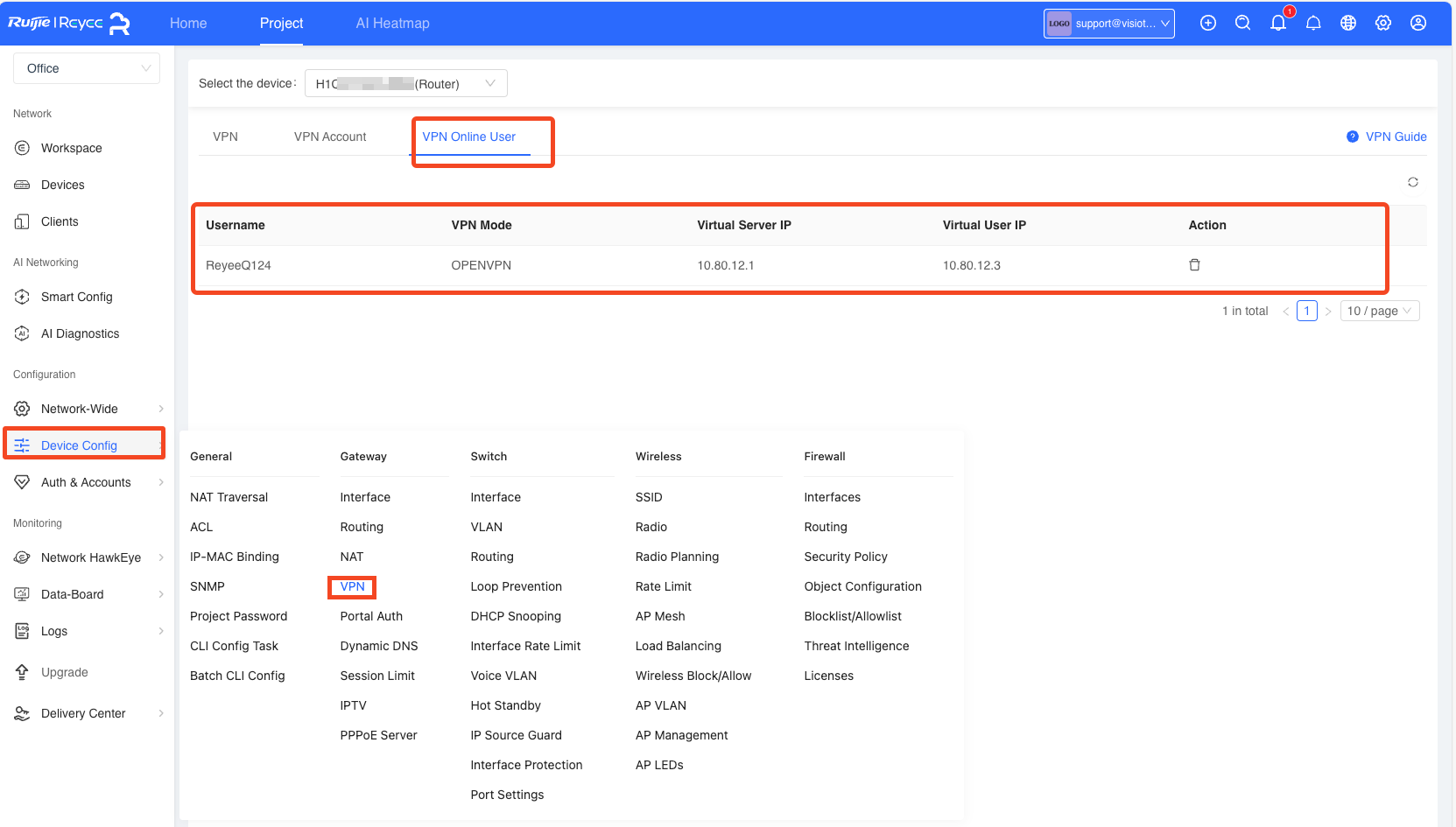Delete online user ReyeeQ124 via trash icon
Image resolution: width=1456 pixels, height=827 pixels.
[x=1194, y=264]
